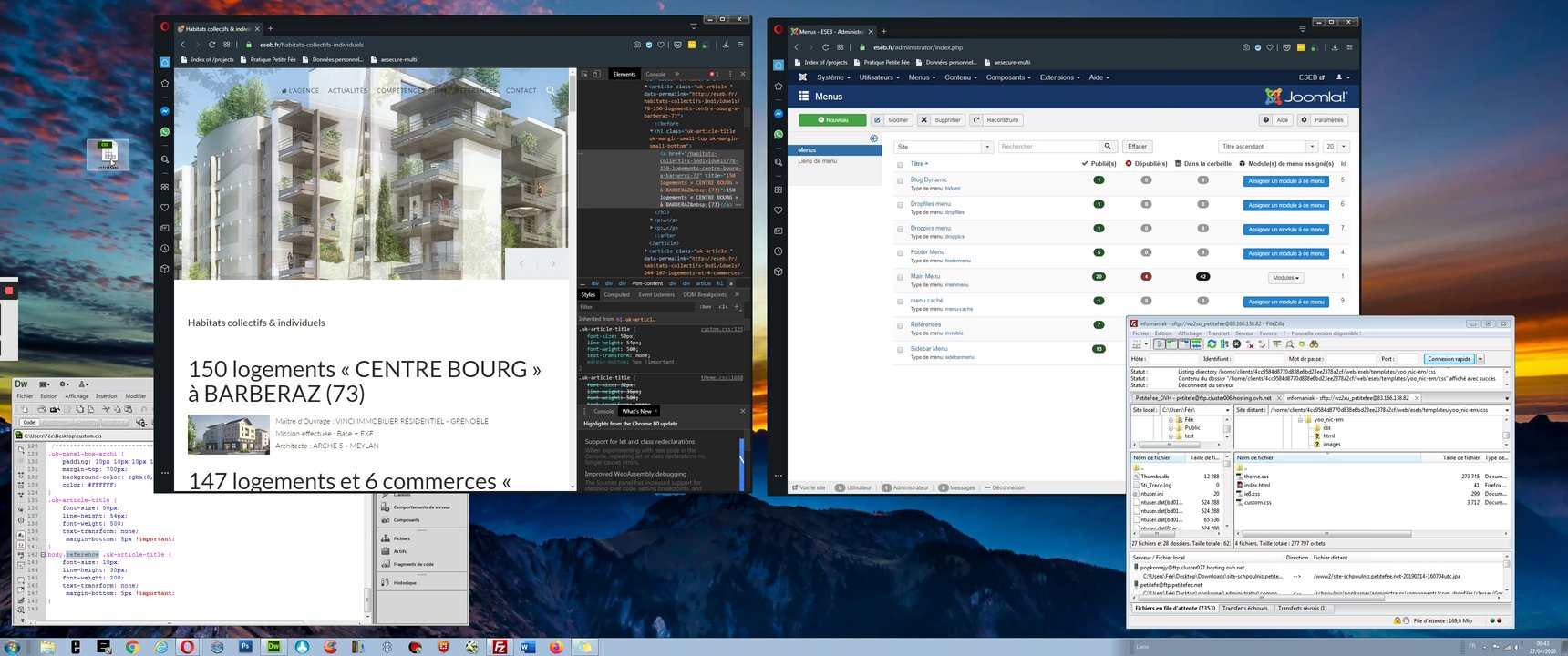Image resolution: width=1568 pixels, height=656 pixels.
Task: Click Fragments de code panel icon in Dreamweaver
Action: coord(386,564)
